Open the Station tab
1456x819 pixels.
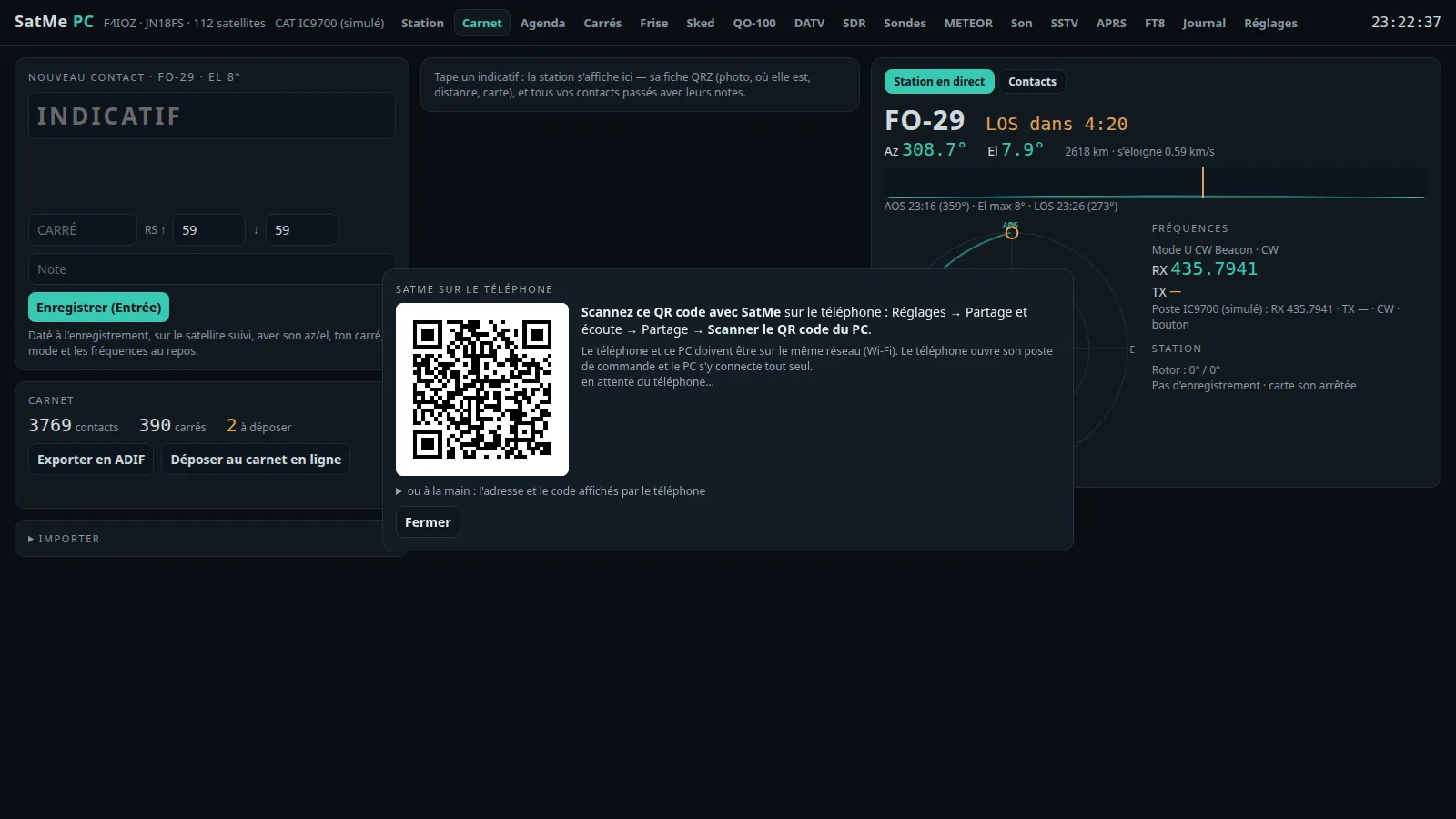tap(422, 23)
